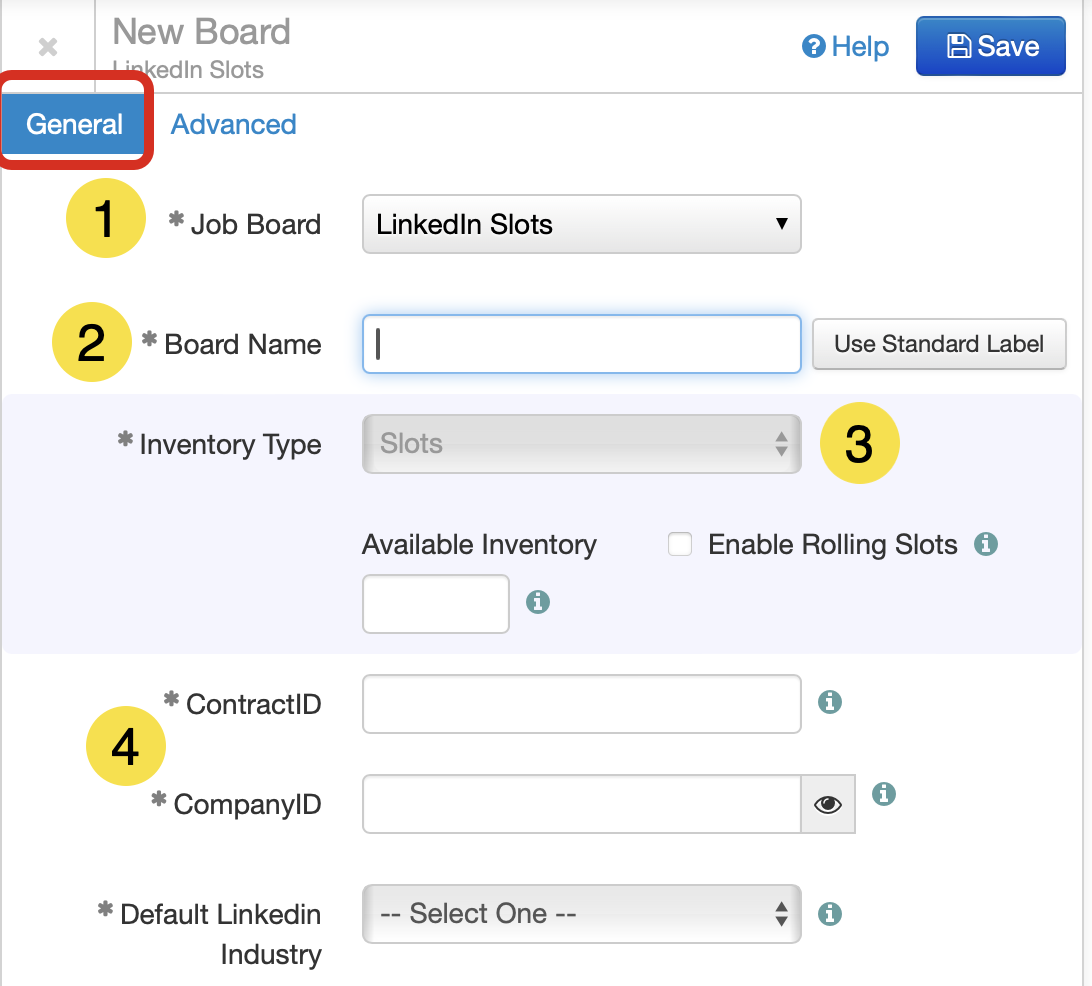Screen dimensions: 1092x986
Task: Click the New Board title text
Action: pyautogui.click(x=201, y=32)
